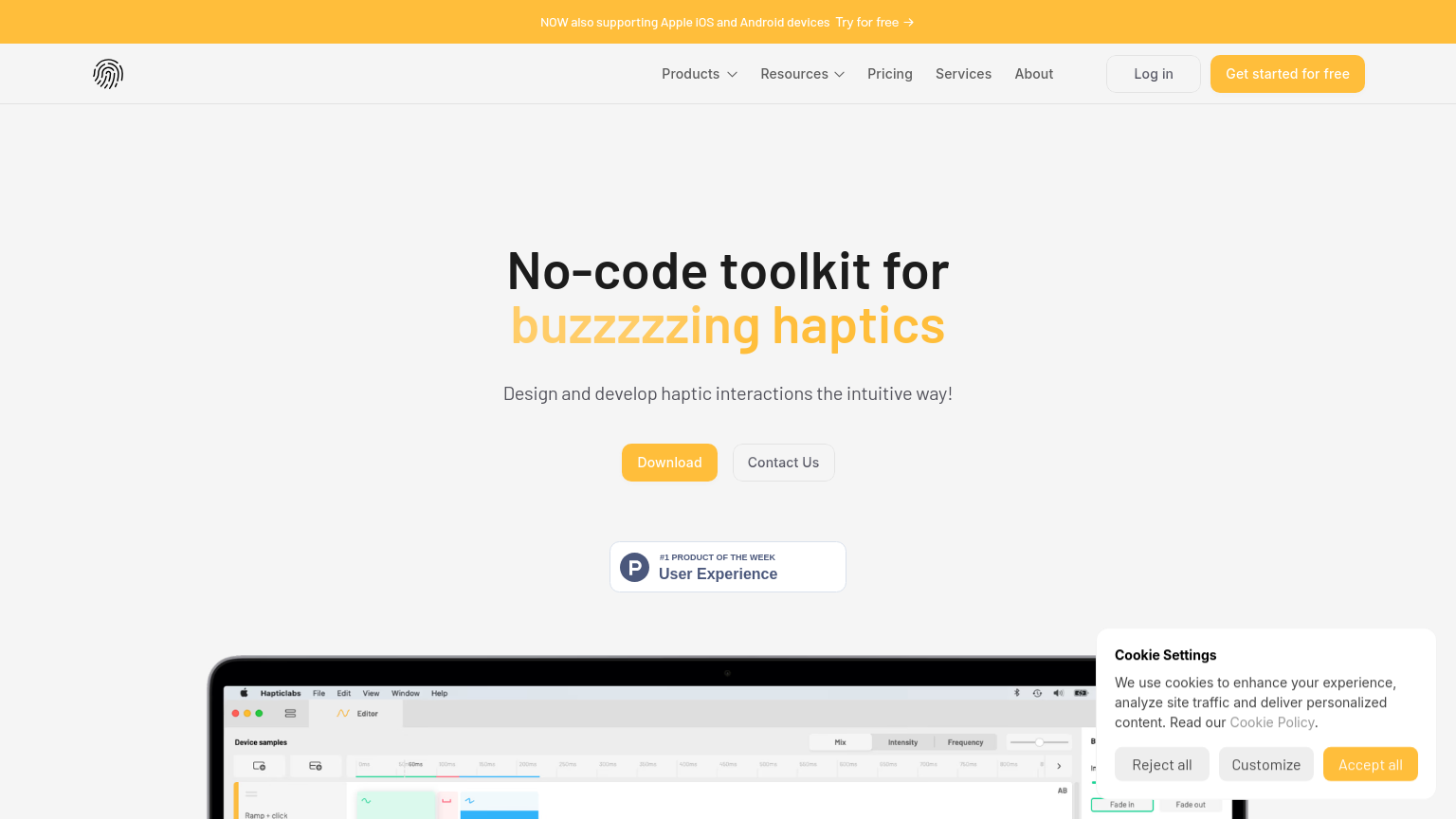Toggle the Fade in option
1456x819 pixels.
tap(1122, 805)
